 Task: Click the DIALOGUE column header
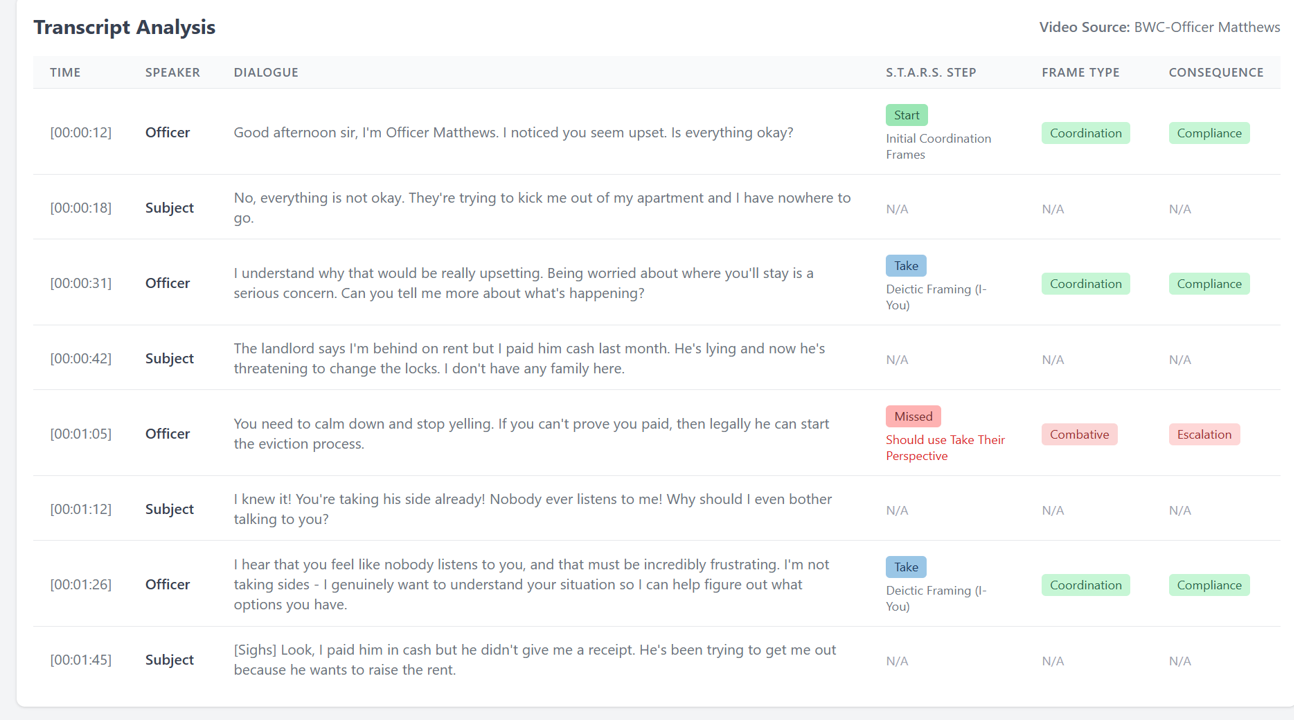point(266,72)
